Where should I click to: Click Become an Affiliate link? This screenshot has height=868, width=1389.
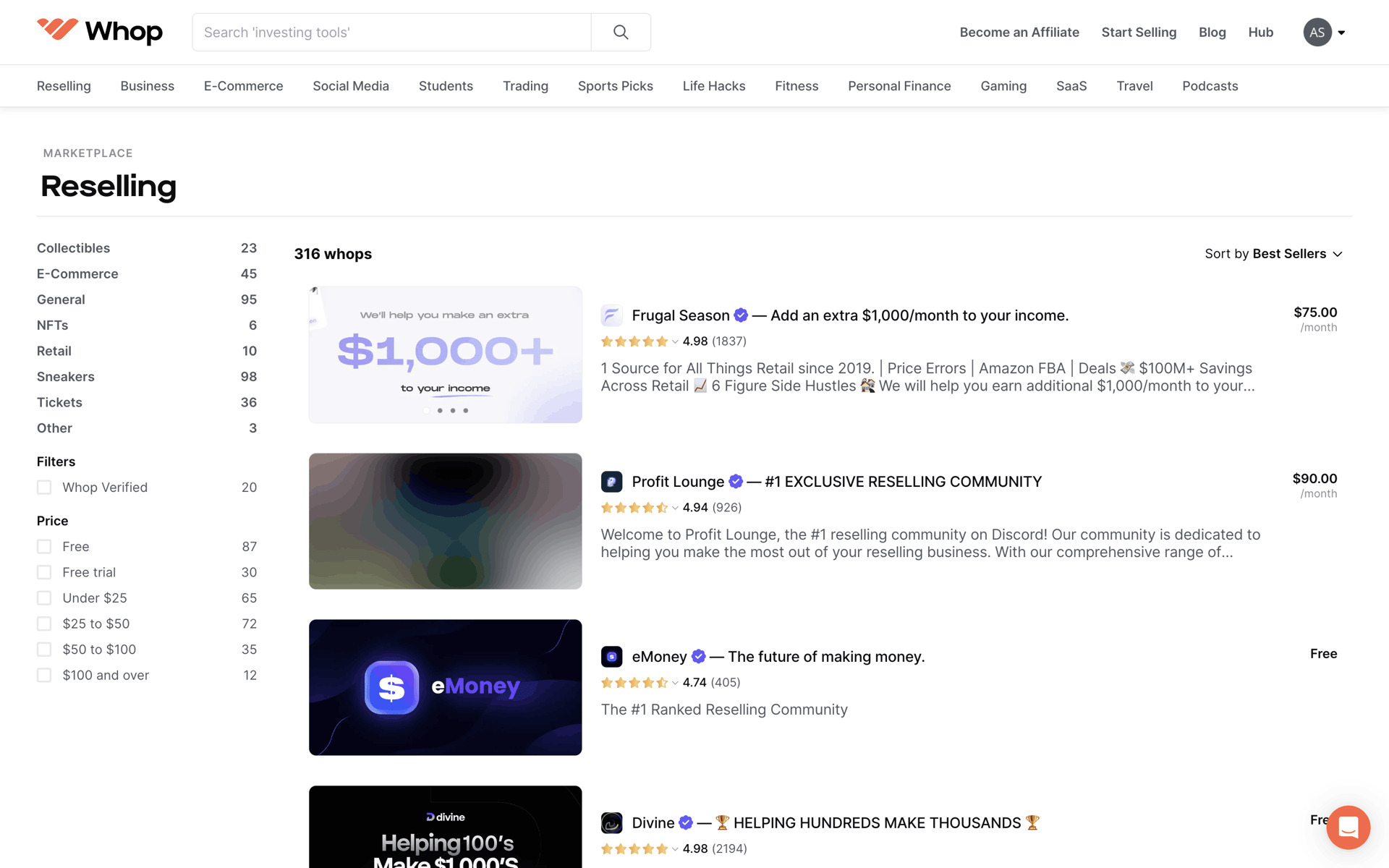coord(1019,33)
